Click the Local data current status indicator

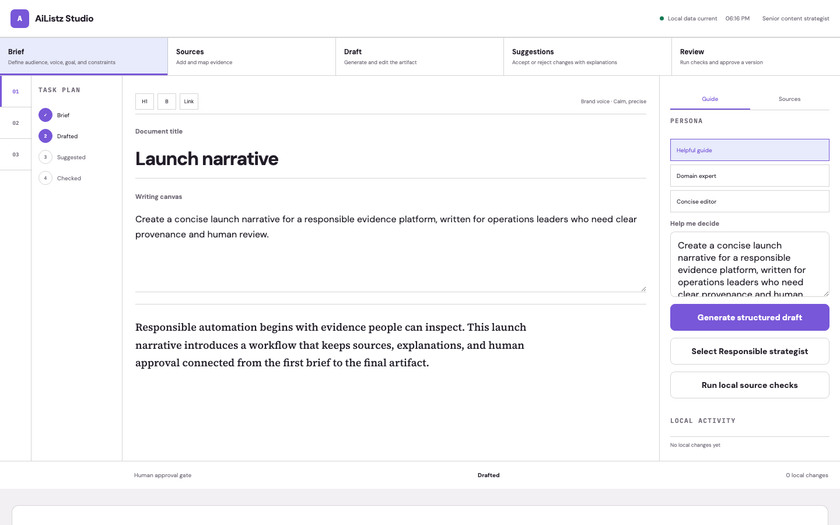click(x=688, y=18)
